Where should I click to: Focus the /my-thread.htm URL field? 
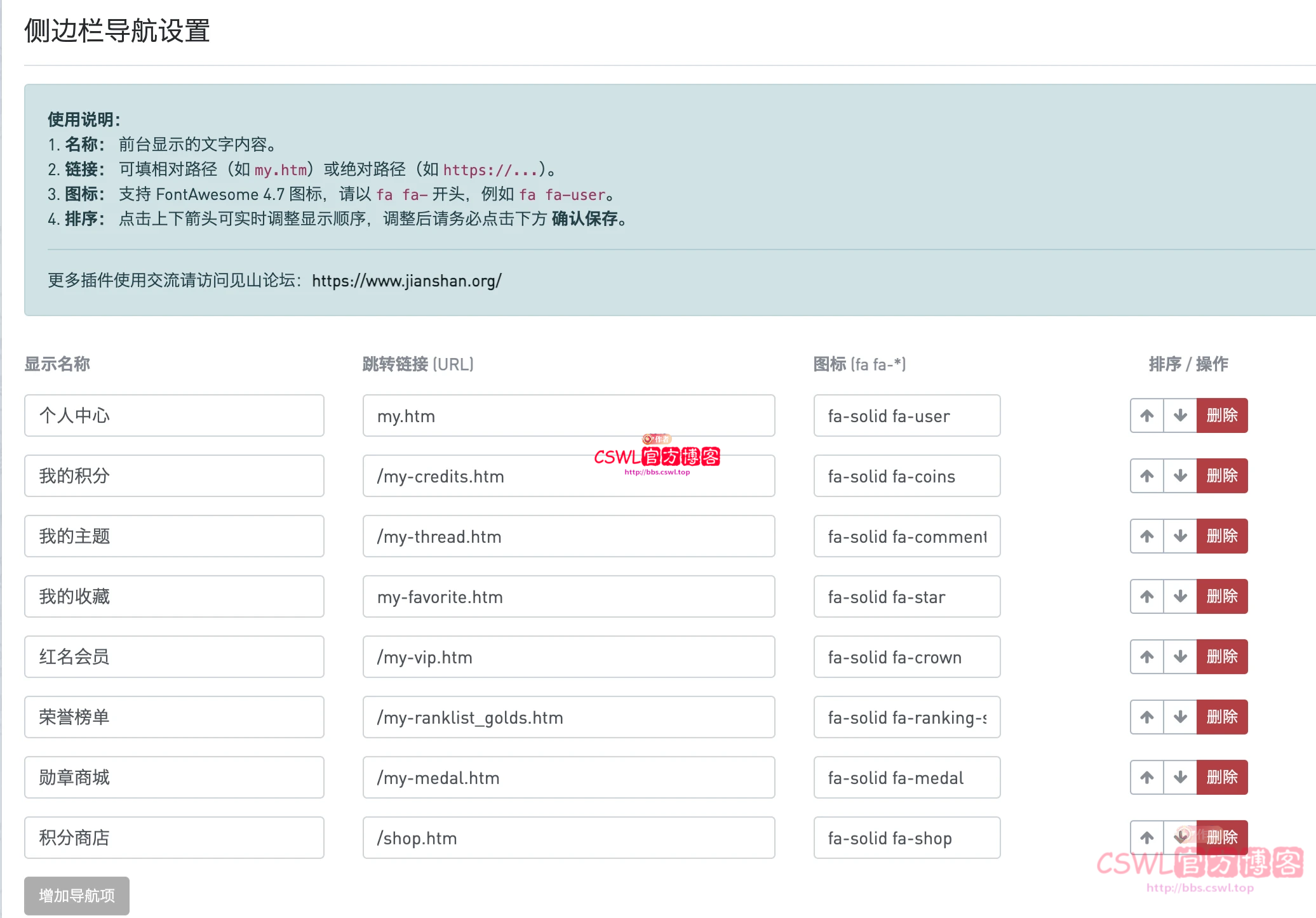(568, 536)
